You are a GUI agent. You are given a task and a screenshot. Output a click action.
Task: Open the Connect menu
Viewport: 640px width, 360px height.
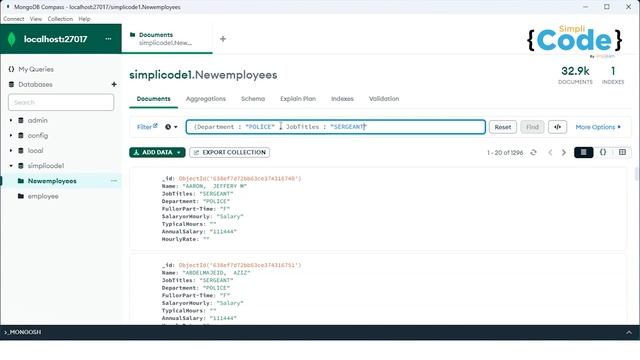pos(13,19)
